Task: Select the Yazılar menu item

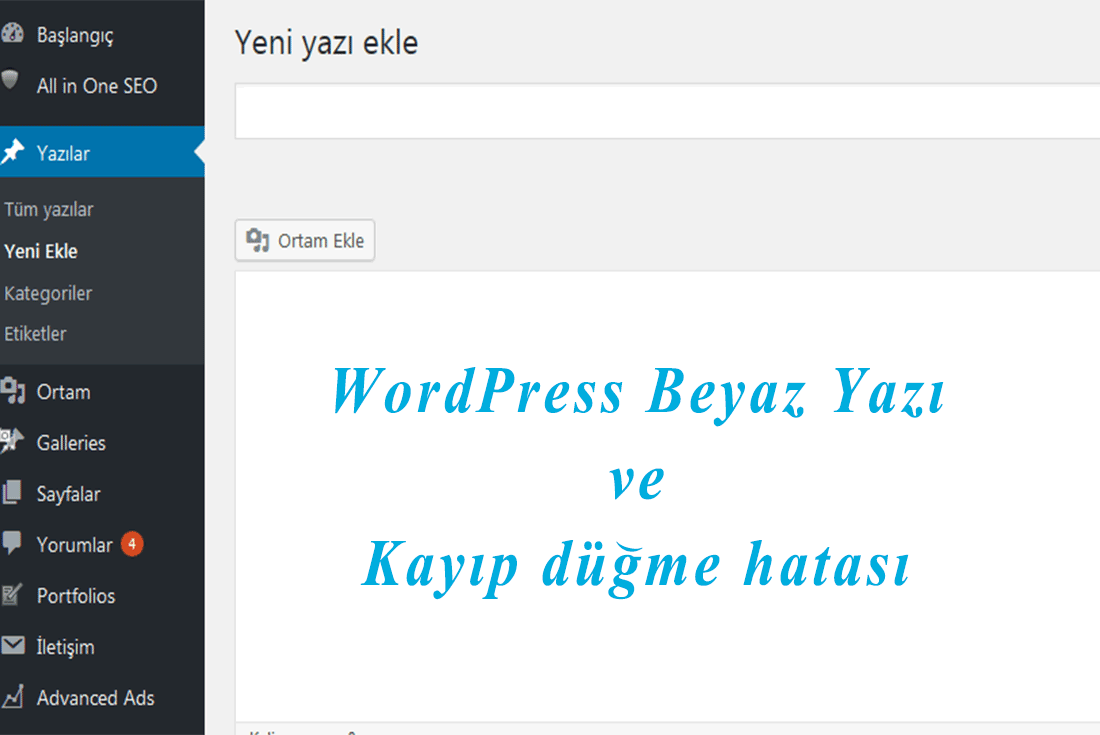Action: tap(102, 152)
